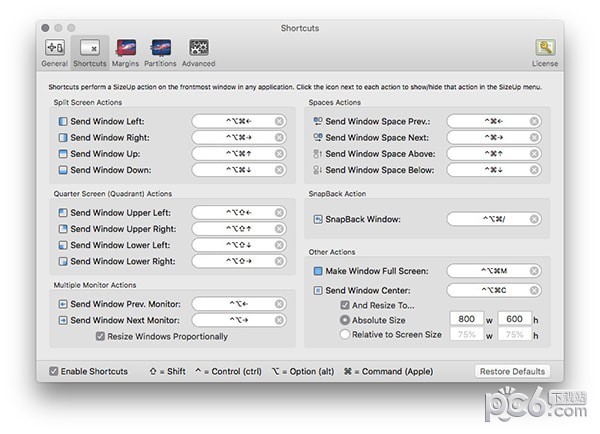The image size is (600, 434).
Task: Toggle the Send Window Up menu icon
Action: point(63,154)
